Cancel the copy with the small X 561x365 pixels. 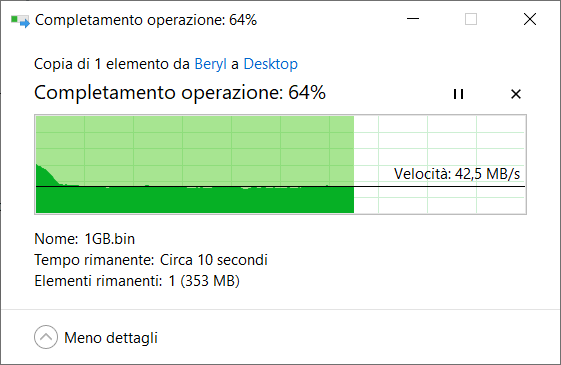click(516, 94)
